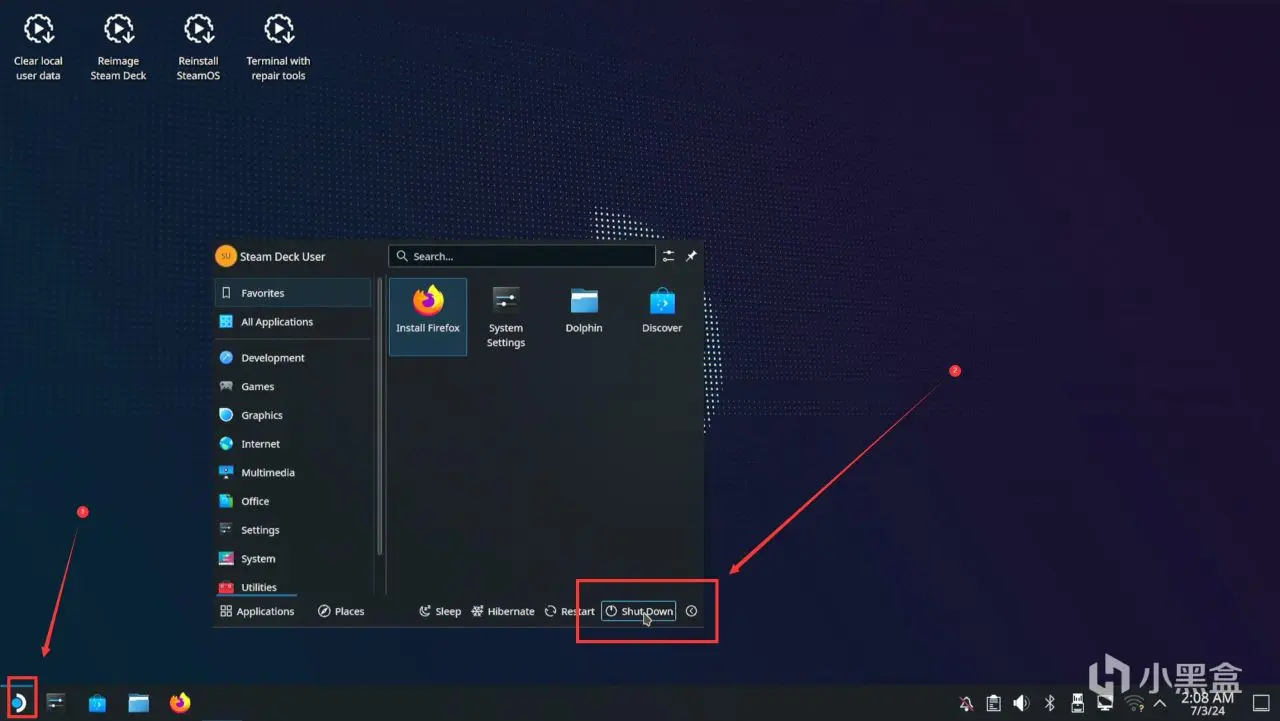Switch to the Applications tab
The image size is (1280, 721).
click(x=257, y=611)
